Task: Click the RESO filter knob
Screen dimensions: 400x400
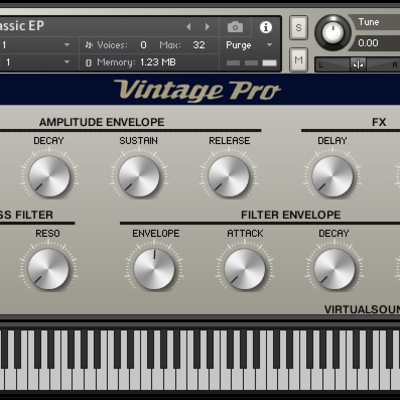Action: tap(48, 269)
